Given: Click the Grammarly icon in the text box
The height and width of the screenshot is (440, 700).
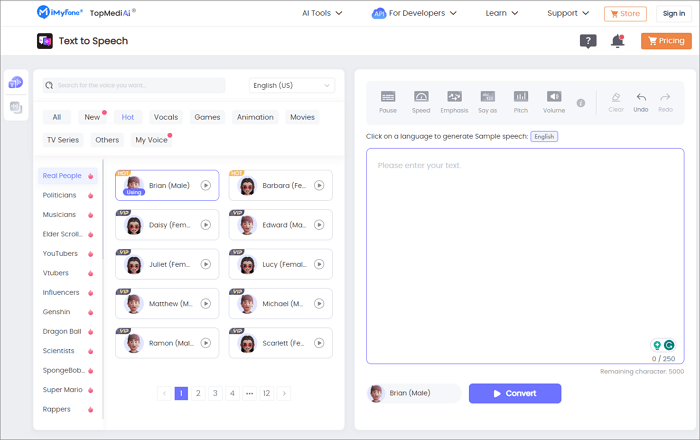Looking at the screenshot, I should pyautogui.click(x=669, y=345).
